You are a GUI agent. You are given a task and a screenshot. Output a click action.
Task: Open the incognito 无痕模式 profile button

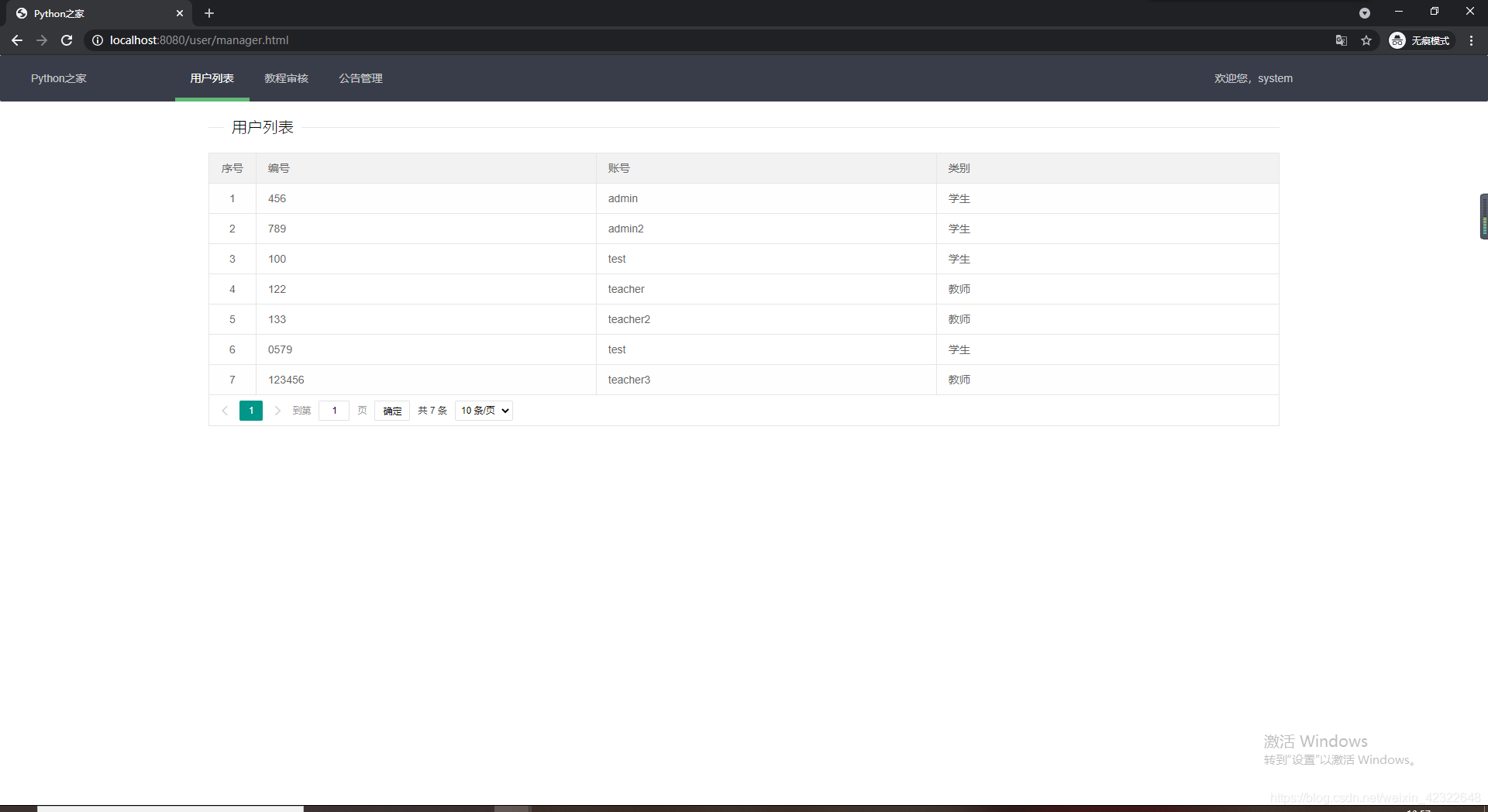[x=1420, y=40]
